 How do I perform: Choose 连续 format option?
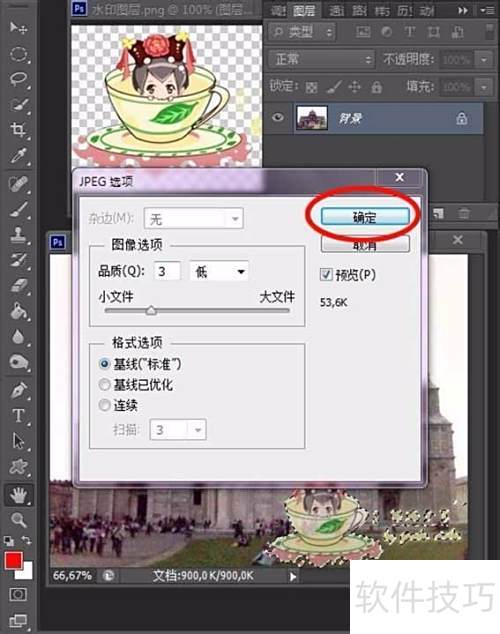(x=104, y=405)
